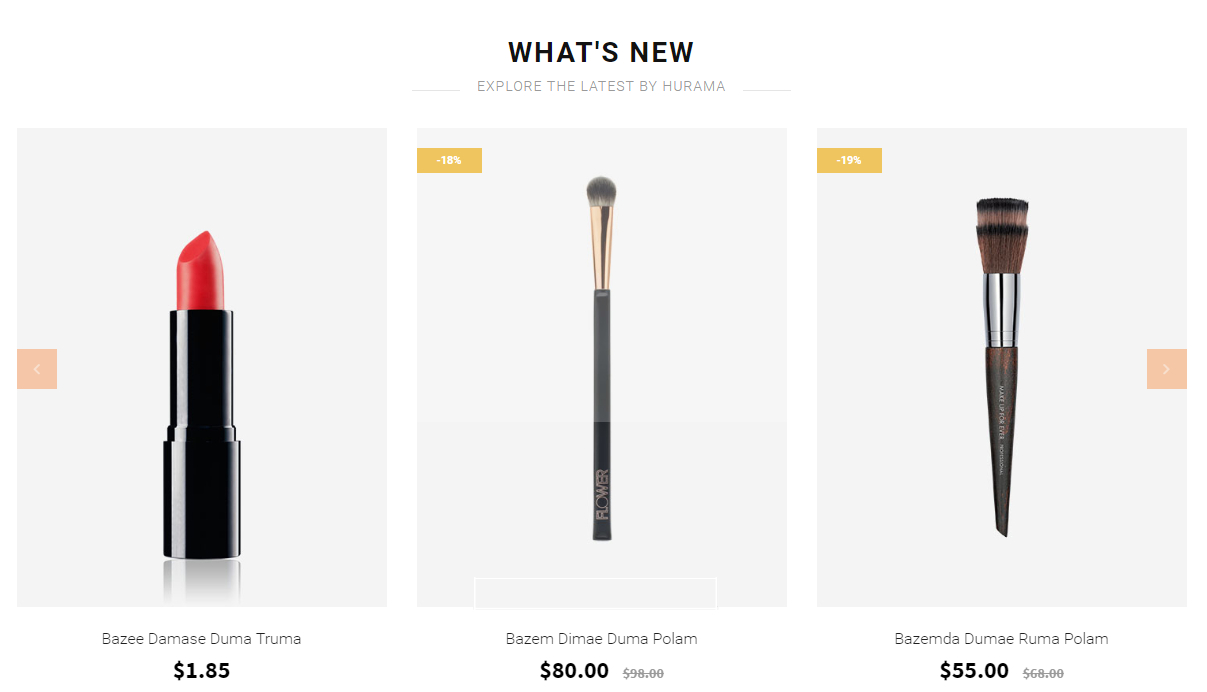
Task: Open Bazee Damase Duma Truma product page
Action: click(202, 638)
